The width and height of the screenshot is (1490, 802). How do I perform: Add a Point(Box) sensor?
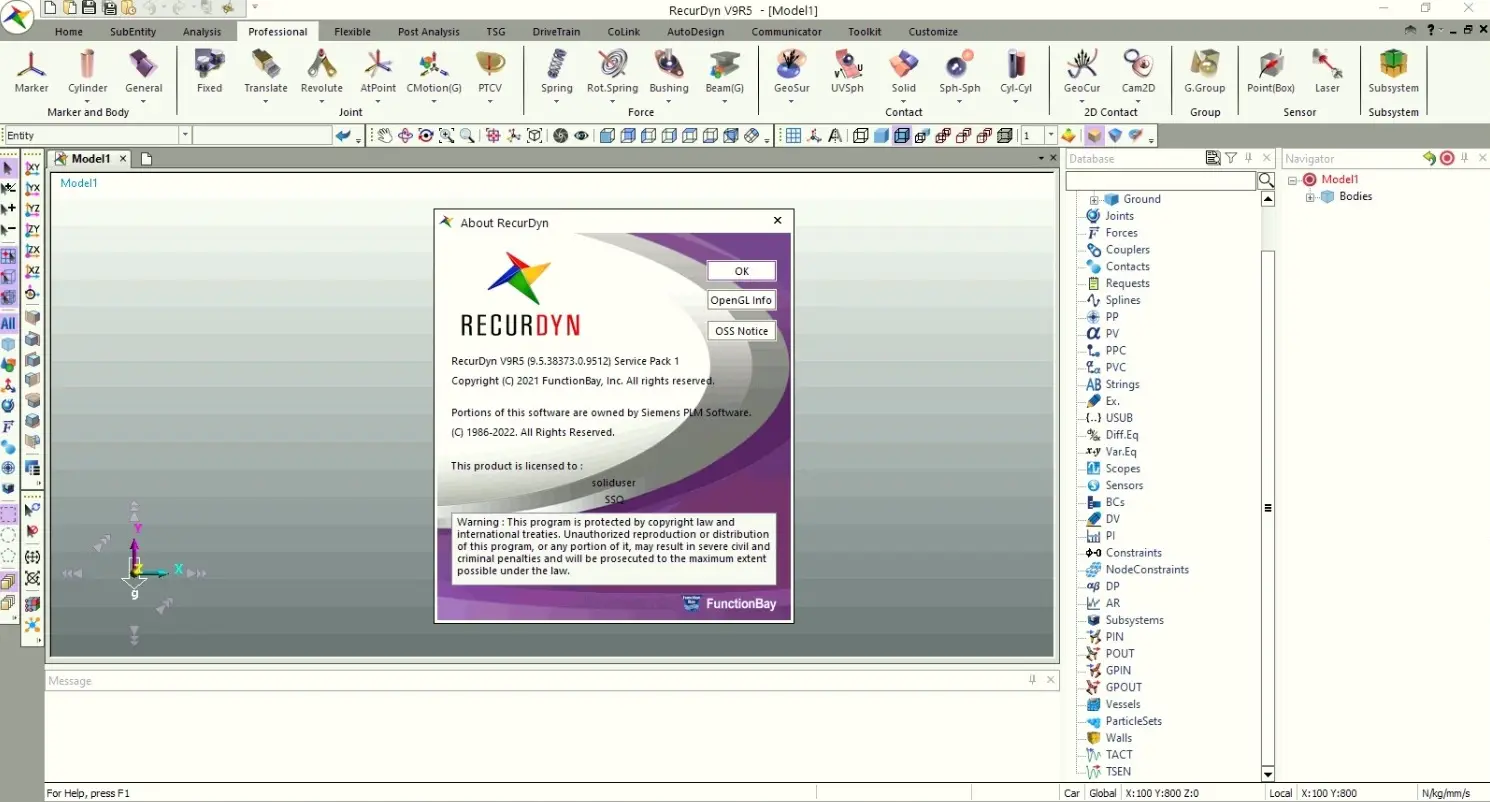click(1271, 71)
